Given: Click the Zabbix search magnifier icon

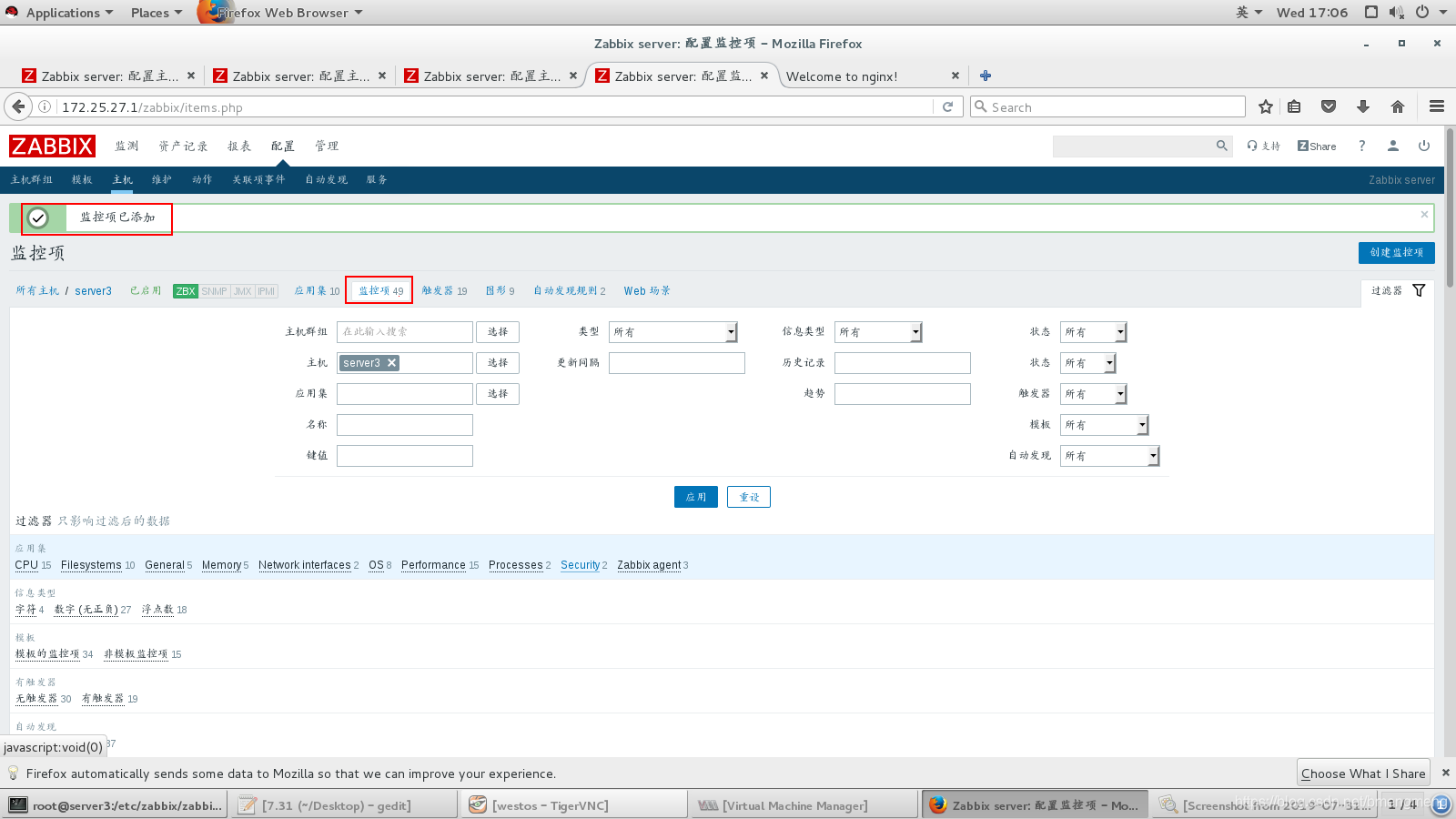Looking at the screenshot, I should tap(1222, 146).
